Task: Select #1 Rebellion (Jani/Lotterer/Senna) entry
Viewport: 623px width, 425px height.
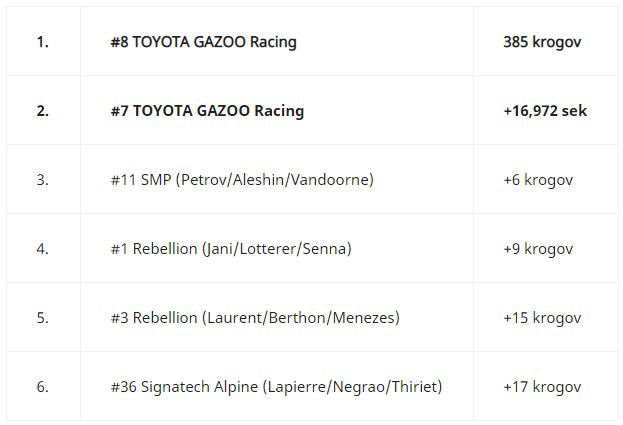Action: pos(231,249)
